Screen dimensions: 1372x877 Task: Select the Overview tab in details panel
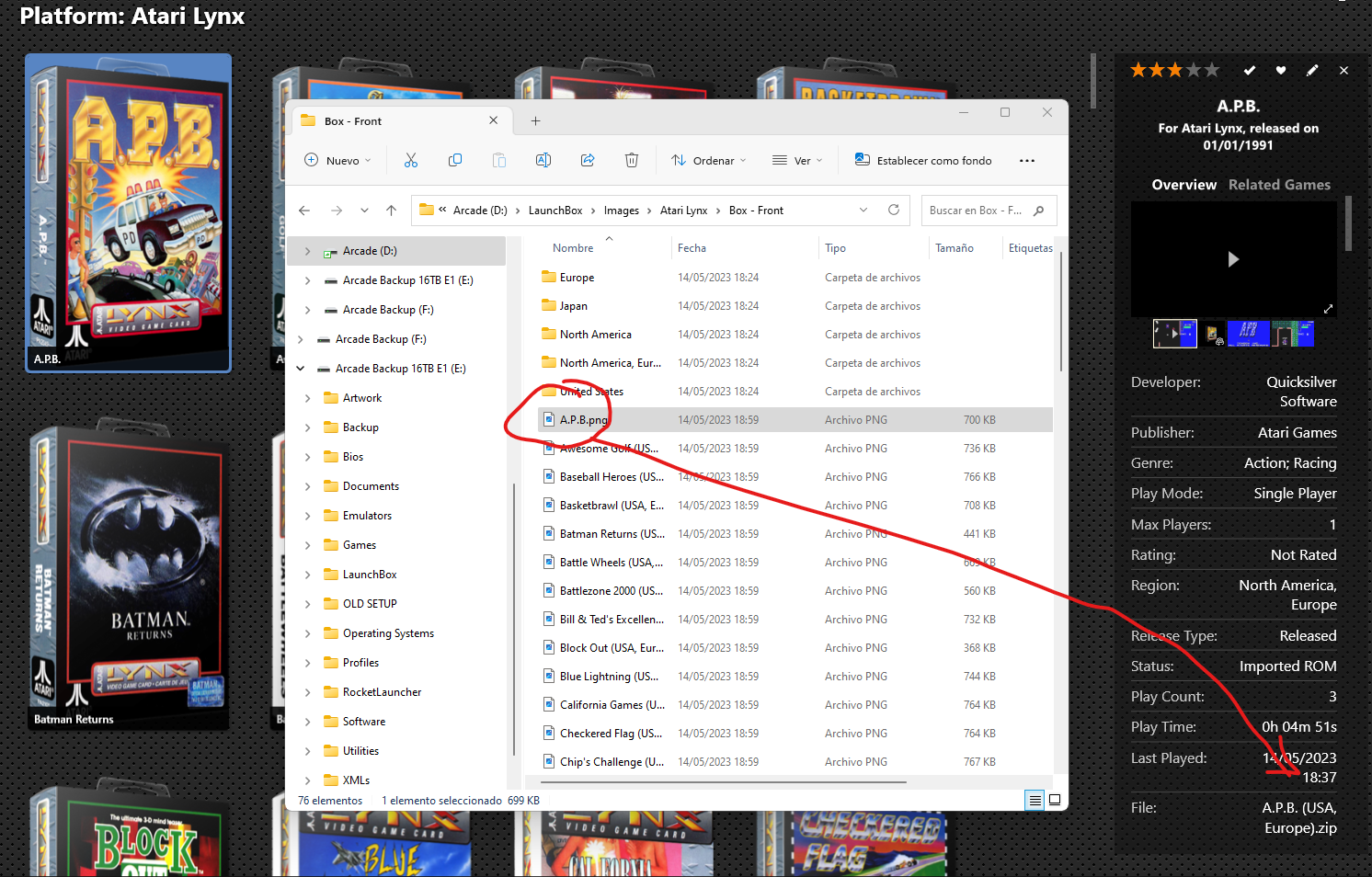click(1183, 185)
